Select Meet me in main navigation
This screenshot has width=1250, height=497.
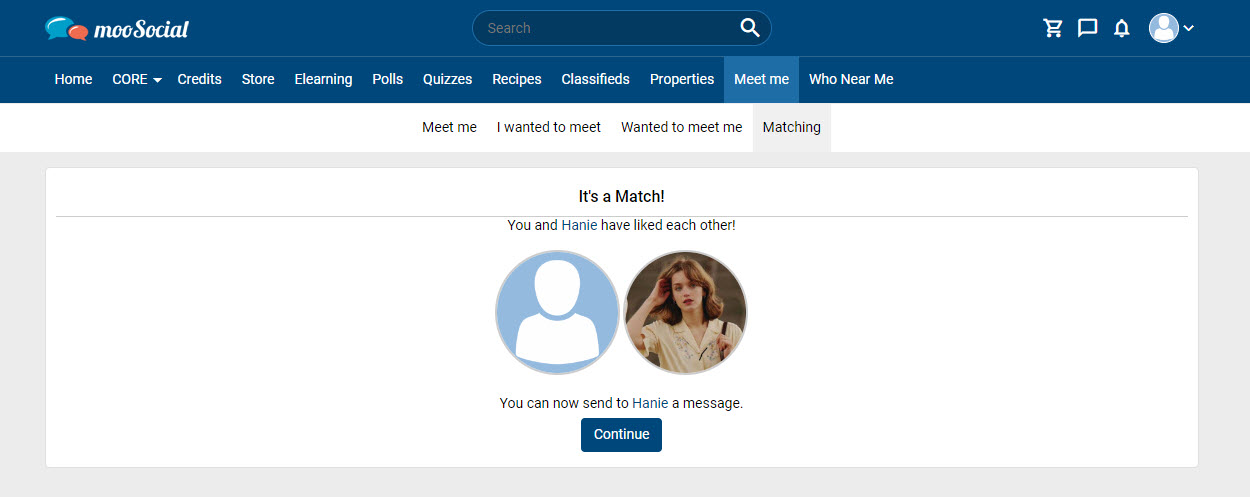click(761, 79)
